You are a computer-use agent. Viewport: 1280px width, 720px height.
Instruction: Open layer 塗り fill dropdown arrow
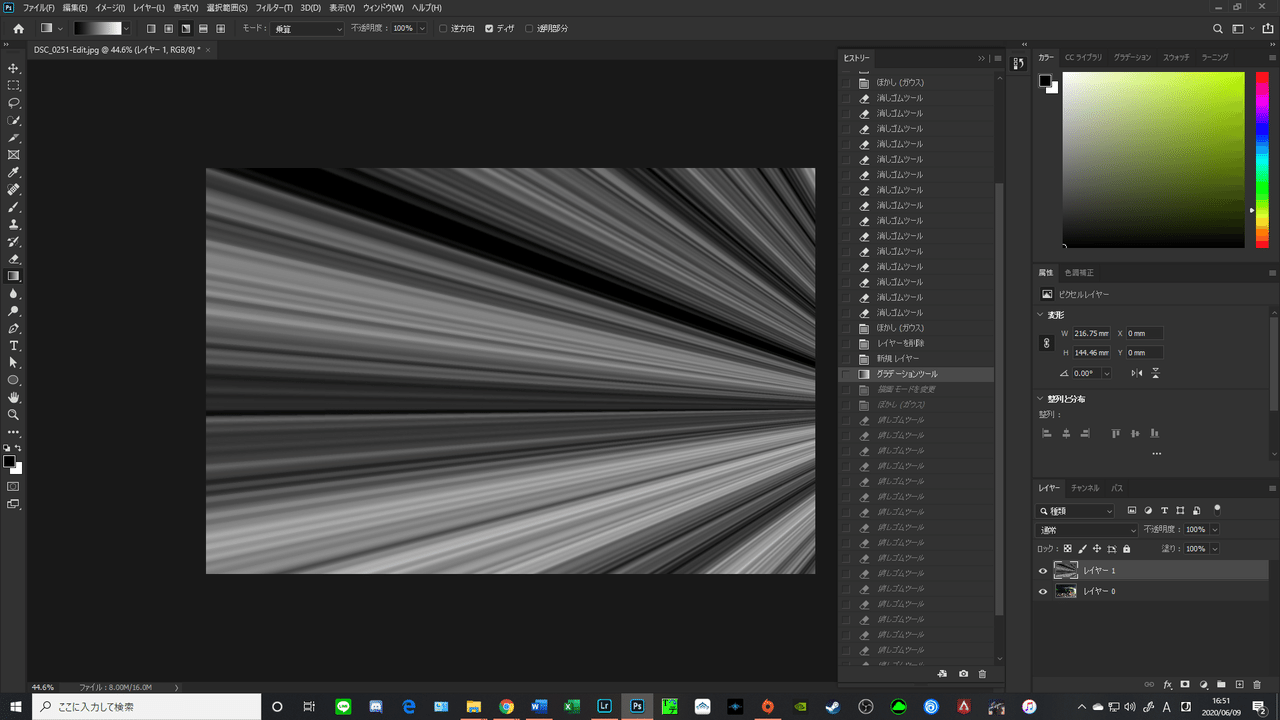[1214, 549]
